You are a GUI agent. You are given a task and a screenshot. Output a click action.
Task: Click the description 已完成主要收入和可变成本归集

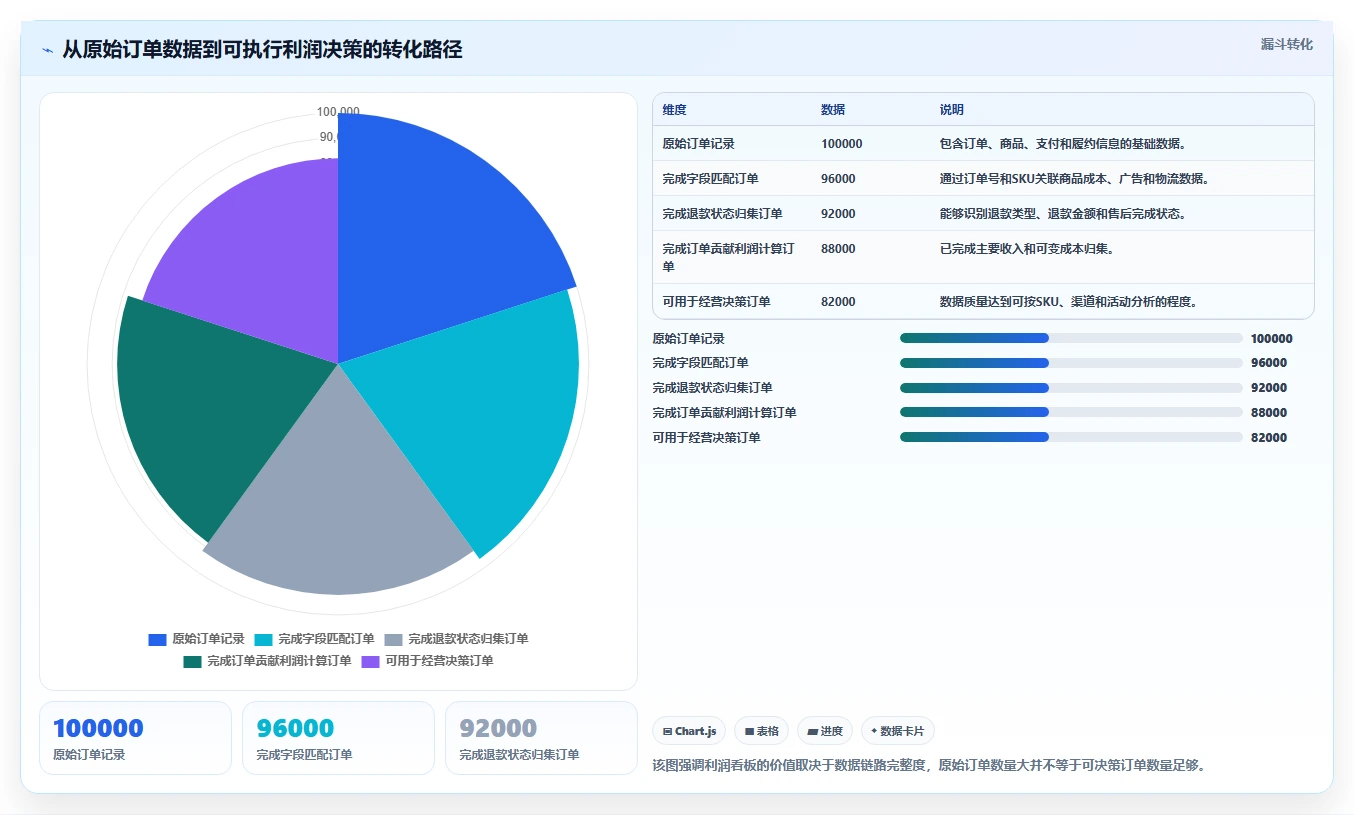(1027, 249)
